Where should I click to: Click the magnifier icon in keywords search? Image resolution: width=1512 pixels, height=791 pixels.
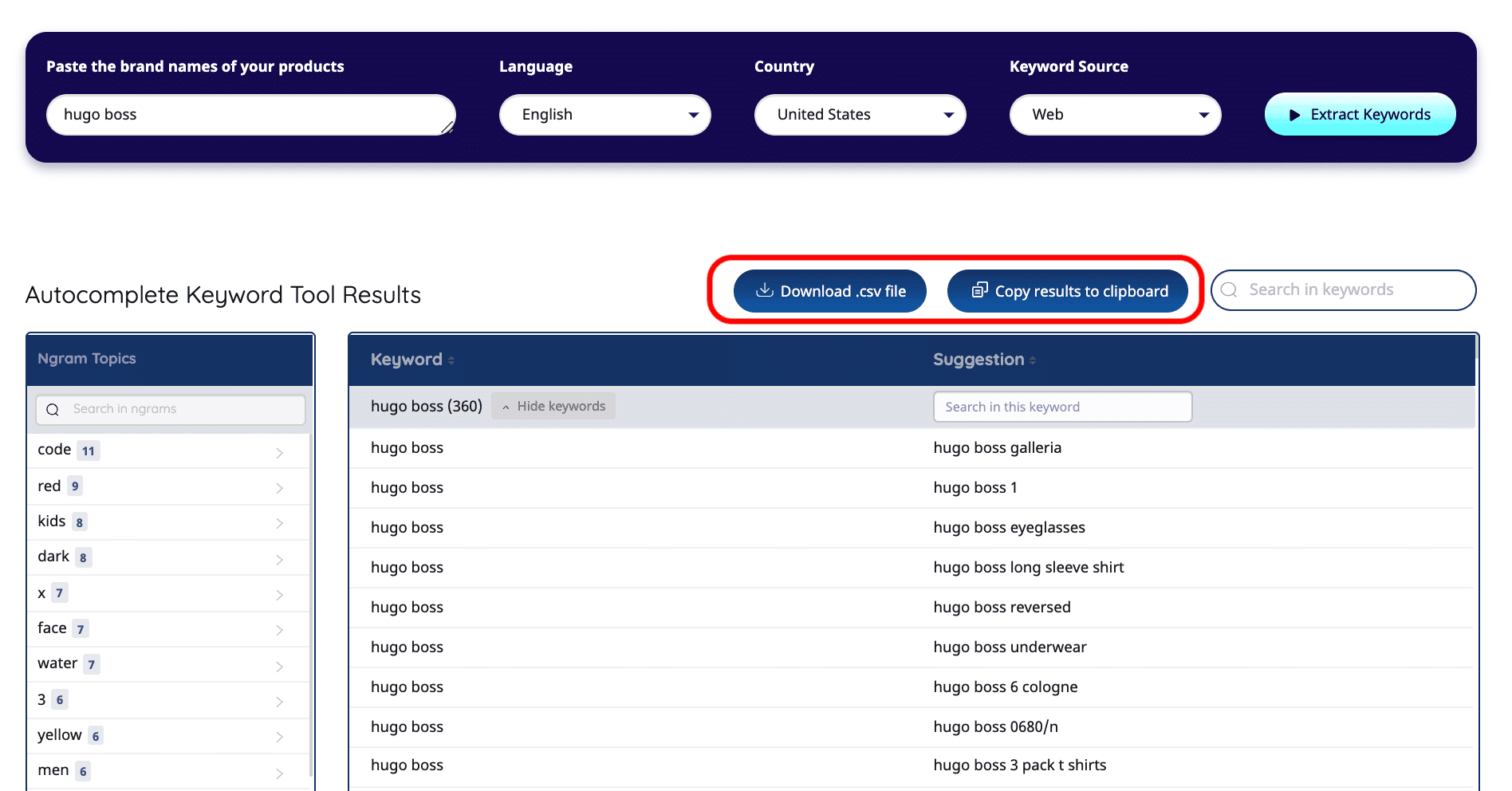1229,289
